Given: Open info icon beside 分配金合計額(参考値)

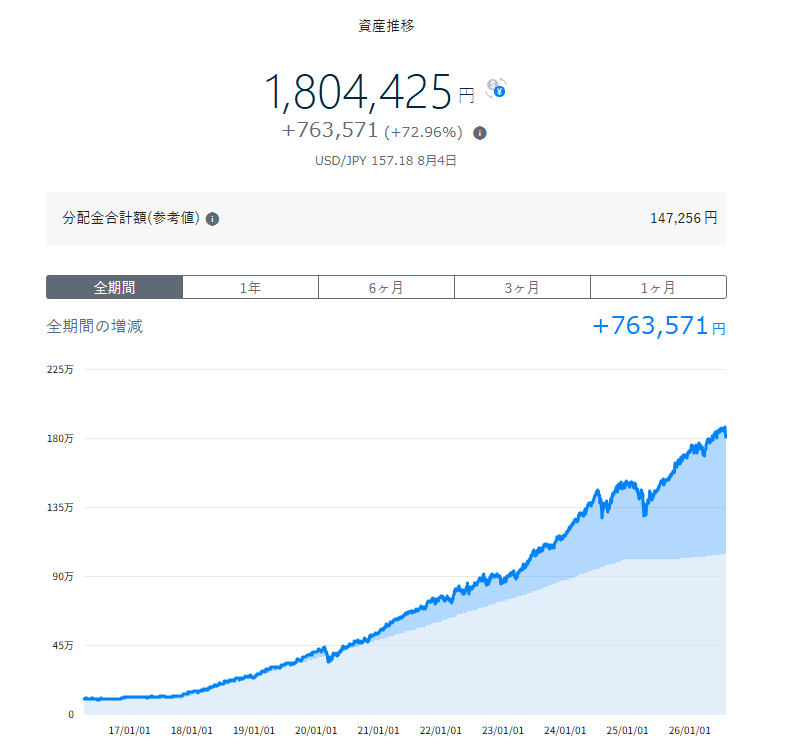Looking at the screenshot, I should [212, 219].
